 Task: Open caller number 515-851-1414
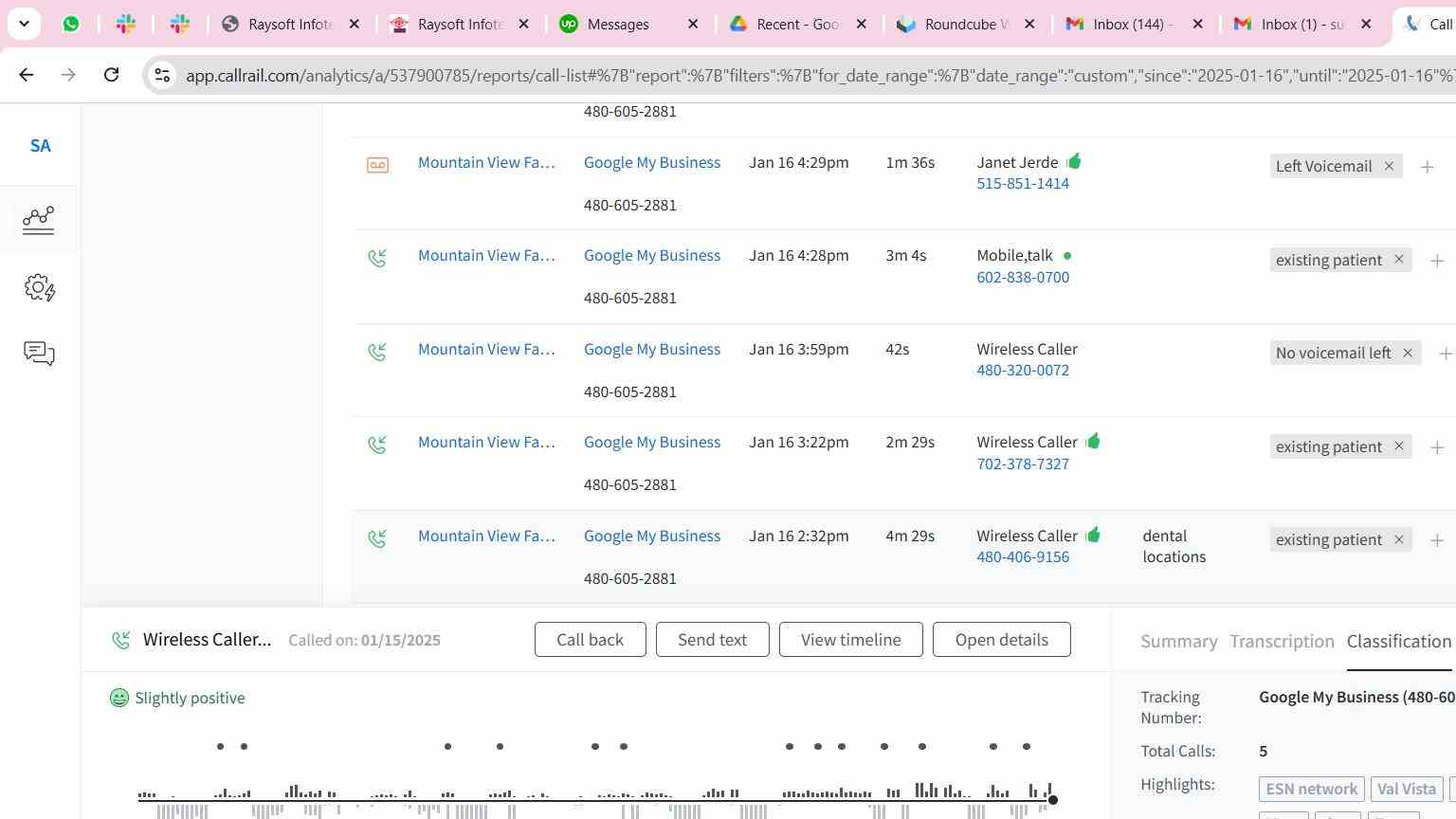click(x=1023, y=184)
